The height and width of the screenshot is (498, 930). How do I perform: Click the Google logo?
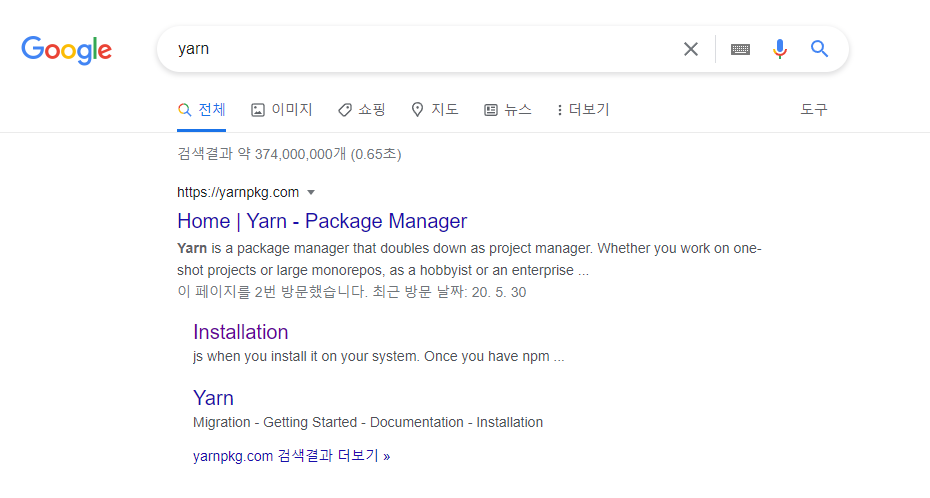[66, 50]
